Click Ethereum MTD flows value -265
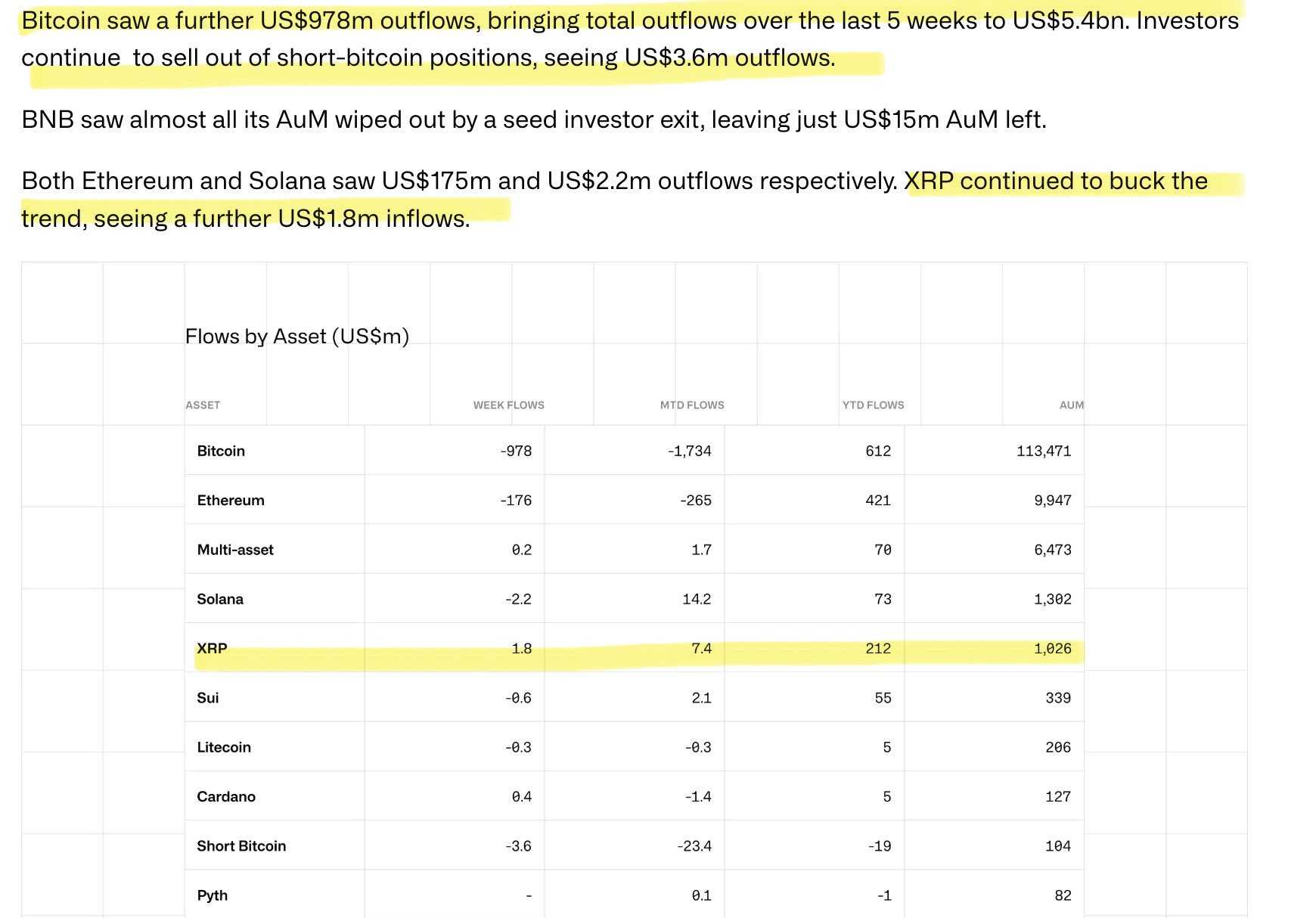 696,501
